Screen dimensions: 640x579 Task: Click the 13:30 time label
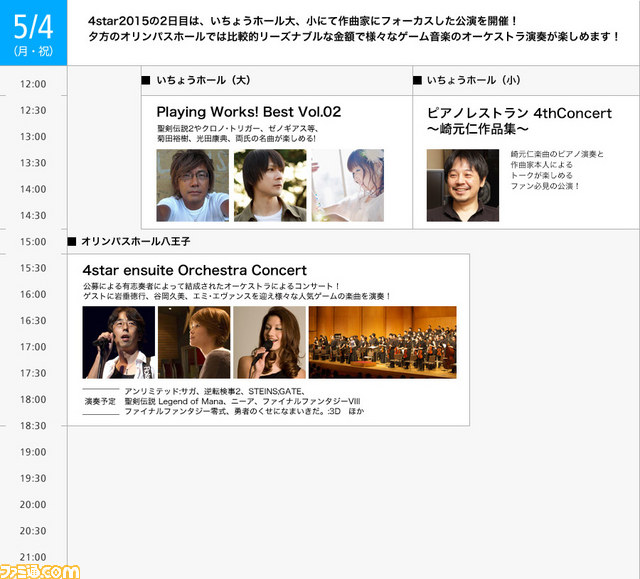click(x=33, y=163)
